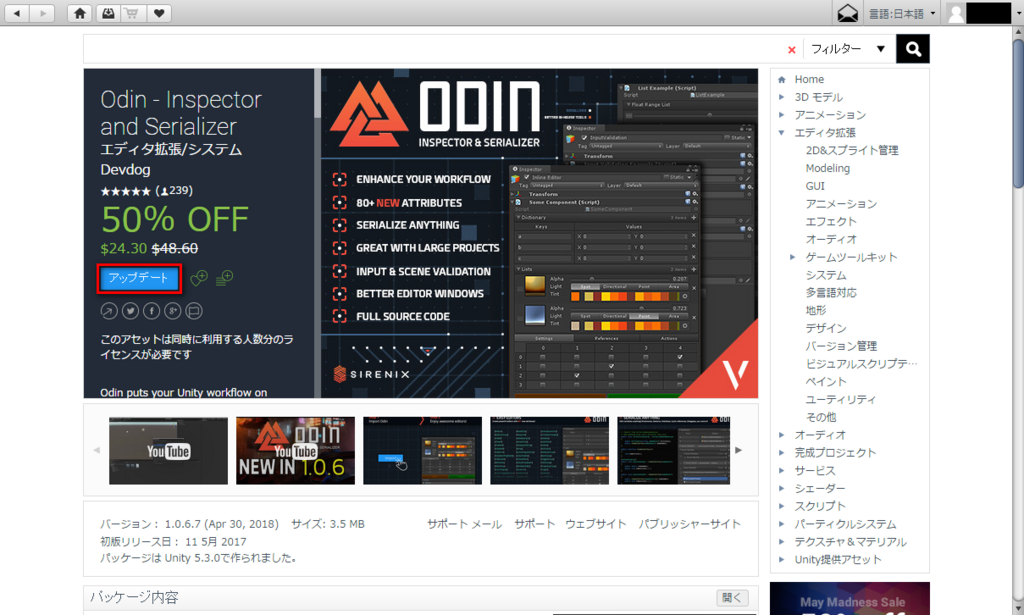Expand the シェーダー category arrow
Image resolution: width=1024 pixels, height=615 pixels.
point(782,488)
